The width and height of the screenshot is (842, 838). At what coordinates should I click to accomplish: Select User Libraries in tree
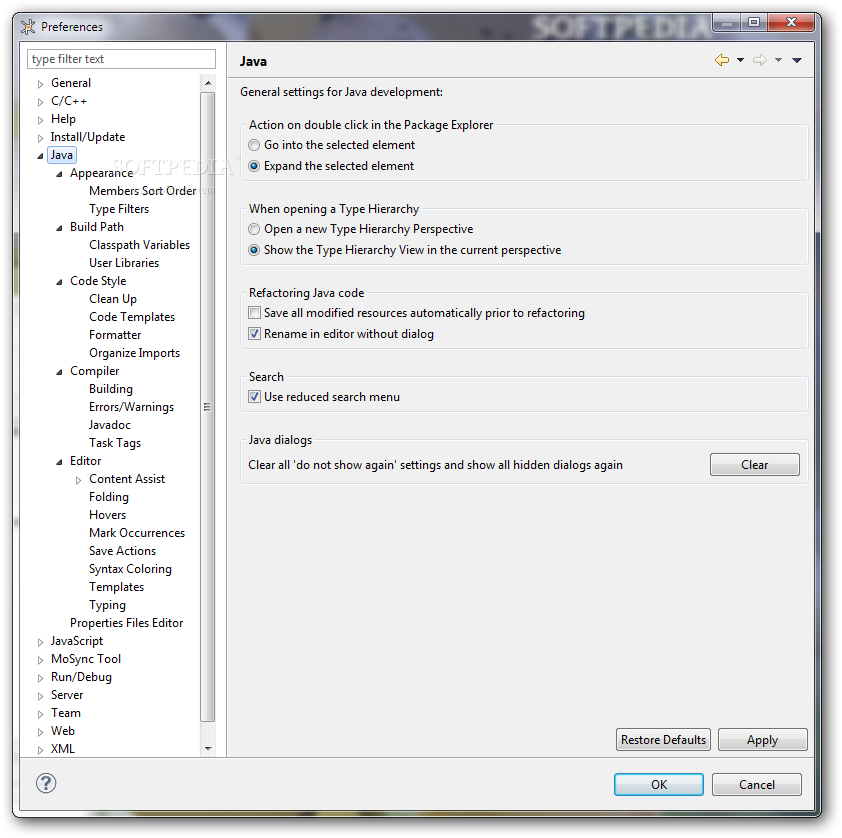point(124,263)
